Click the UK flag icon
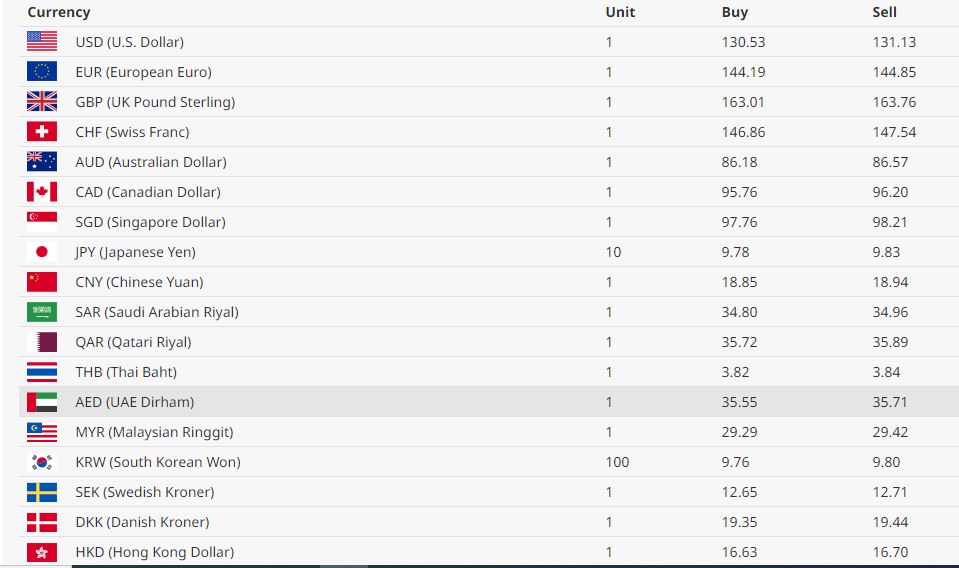Image resolution: width=959 pixels, height=568 pixels. [x=42, y=102]
